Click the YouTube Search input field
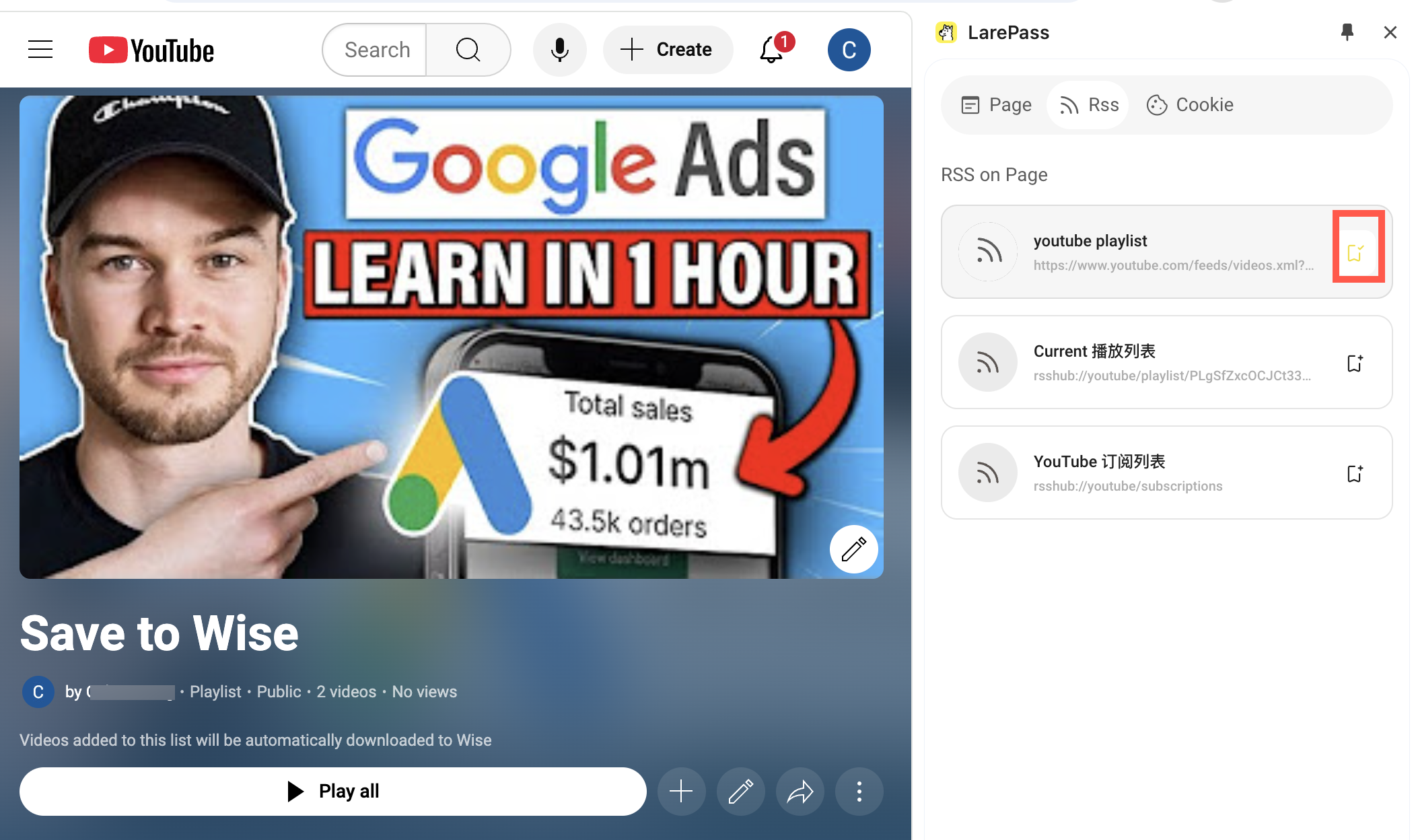The image size is (1416, 840). 374,50
